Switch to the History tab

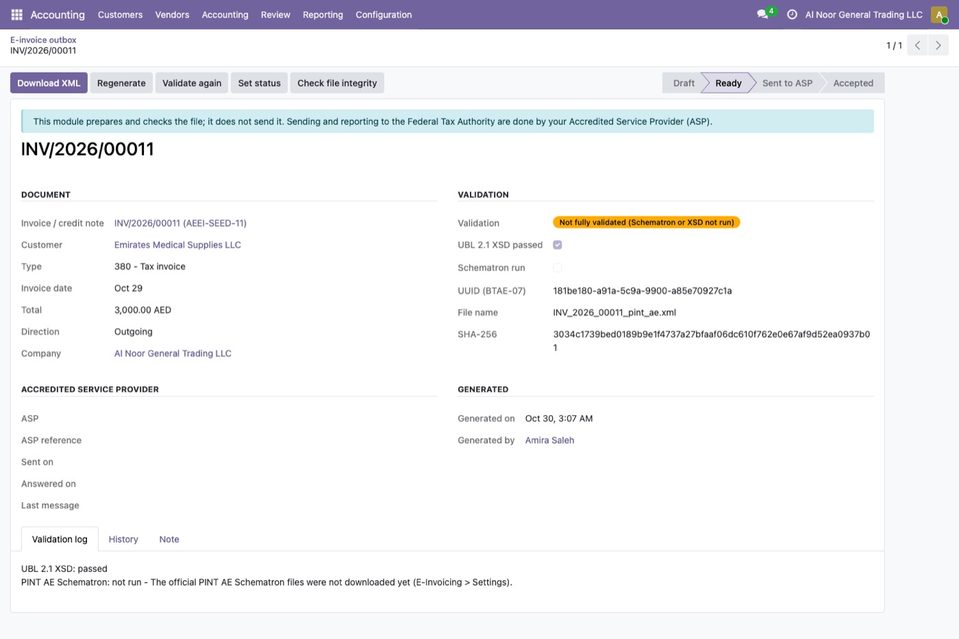pos(124,539)
